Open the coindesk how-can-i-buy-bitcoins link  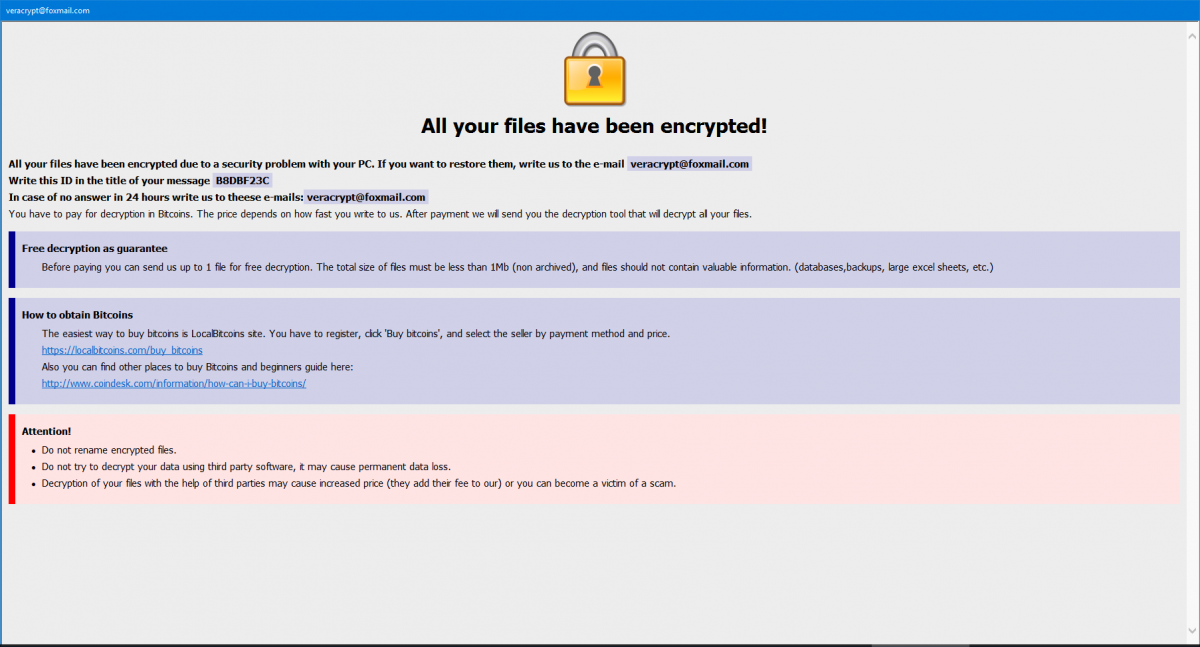click(x=173, y=383)
